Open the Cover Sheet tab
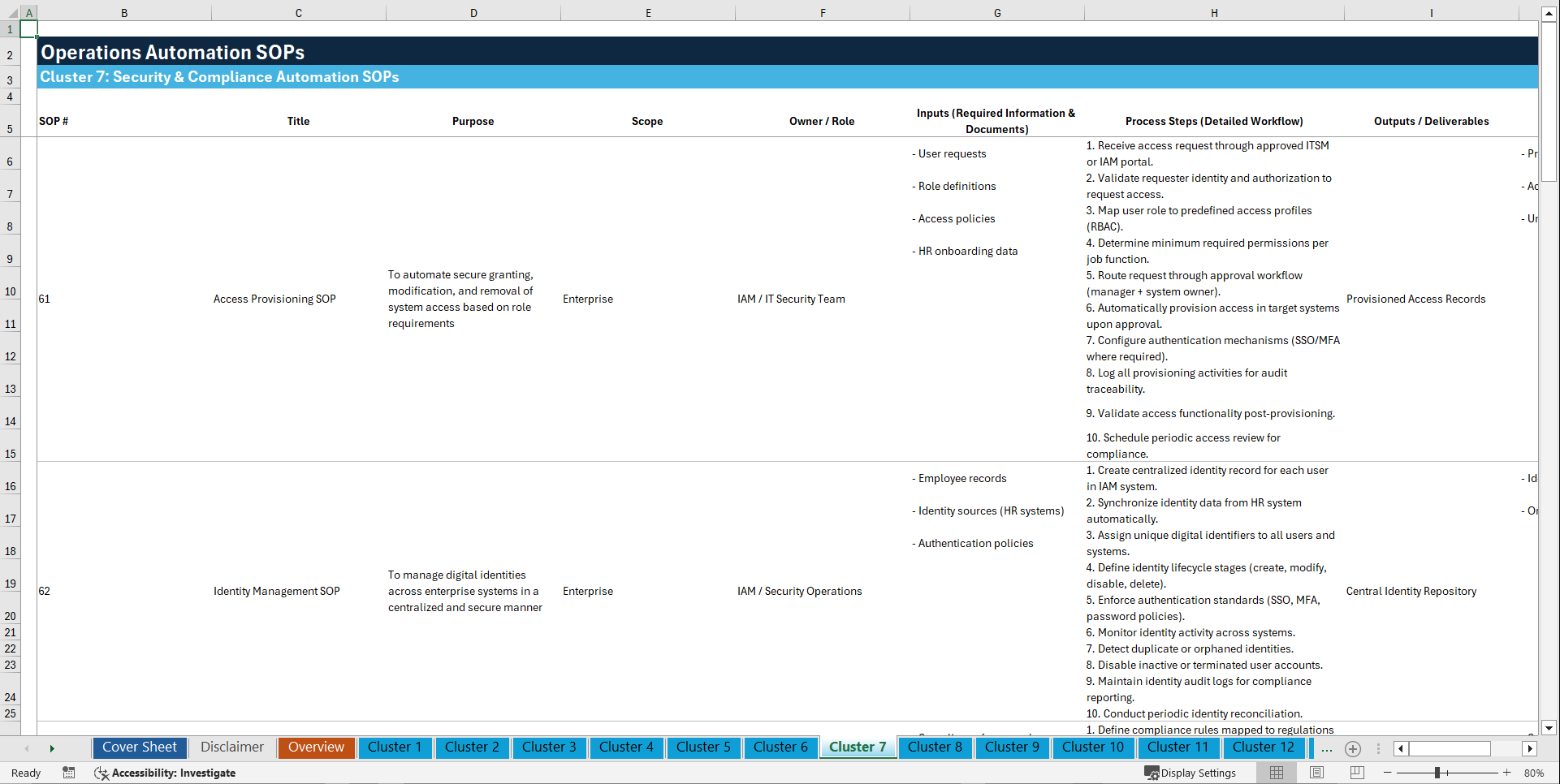 pos(139,747)
